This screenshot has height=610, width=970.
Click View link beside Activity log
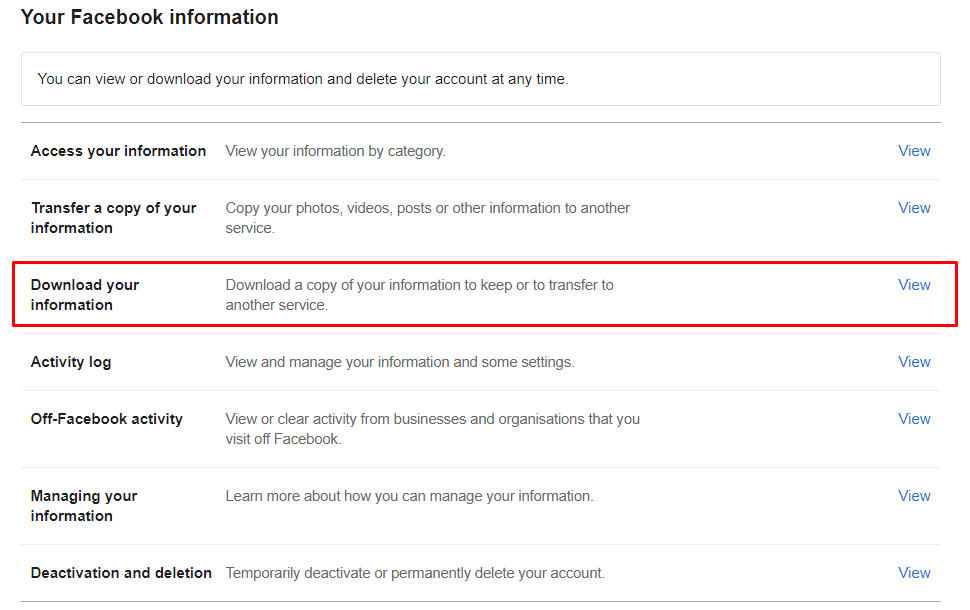coord(914,362)
